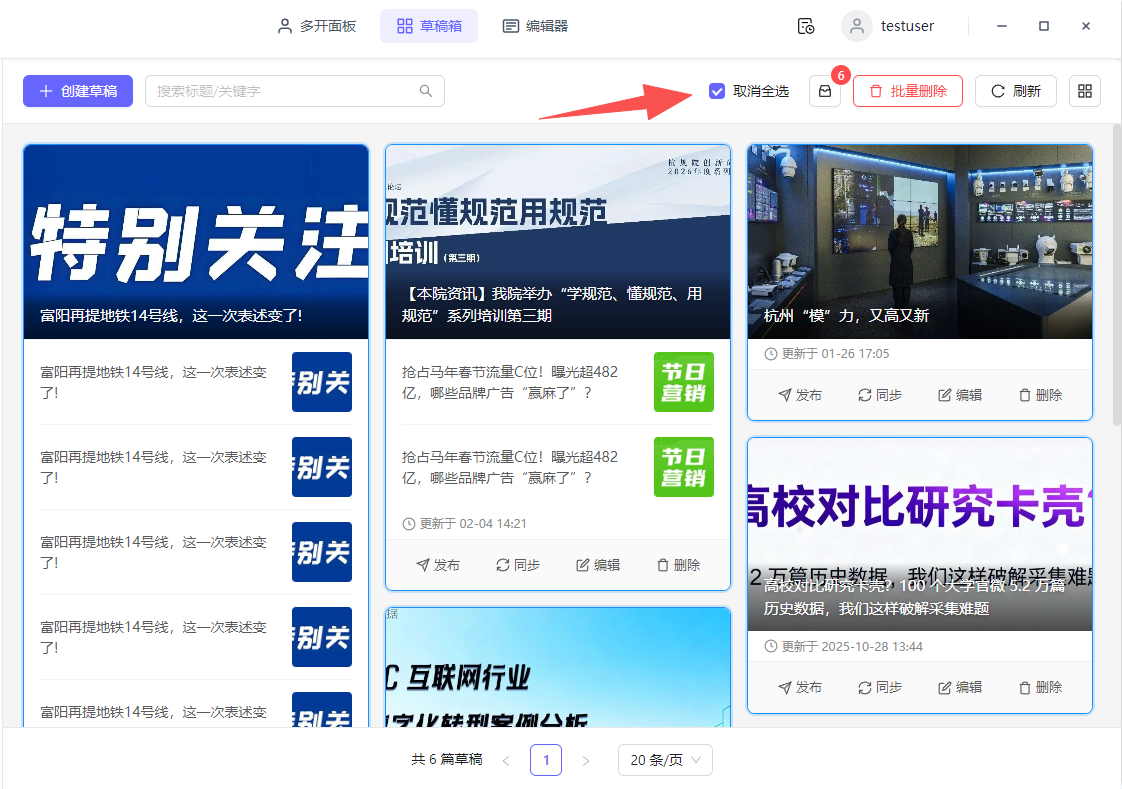Click the vertical scrollbar on the right
The image size is (1122, 789).
pyautogui.click(x=1117, y=275)
